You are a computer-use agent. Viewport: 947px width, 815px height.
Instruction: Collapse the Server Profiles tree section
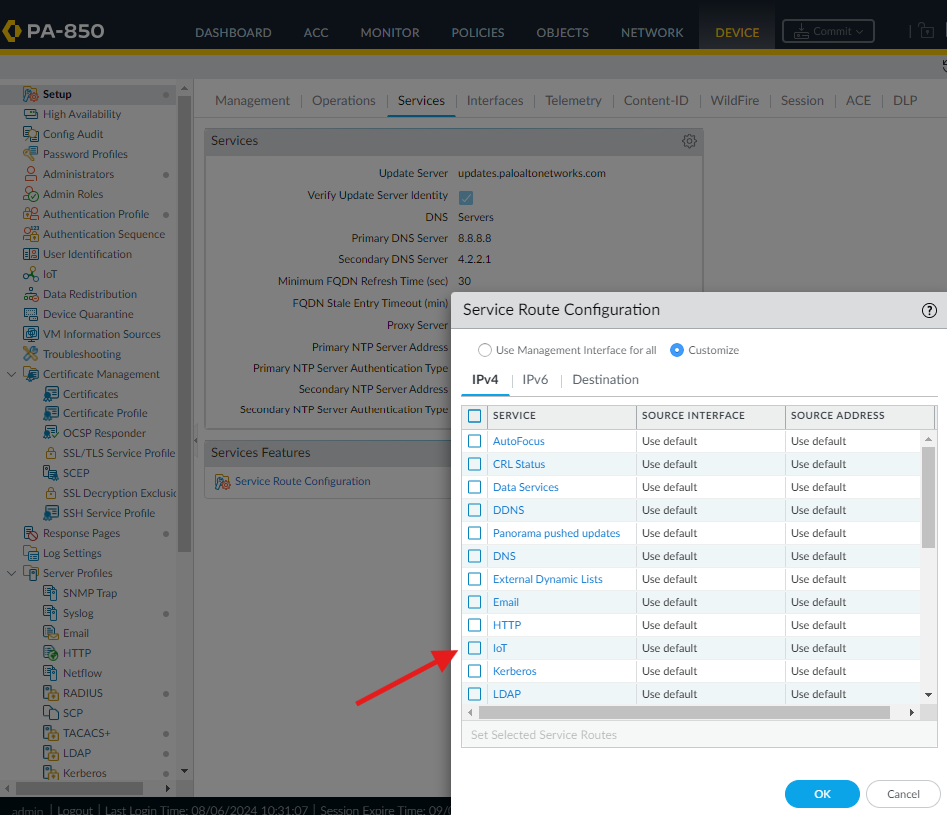(x=9, y=572)
